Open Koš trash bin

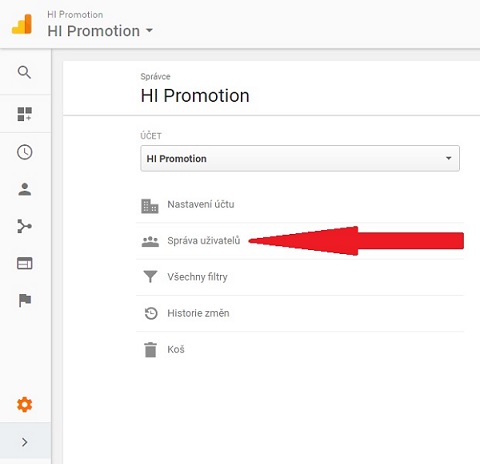[300, 350]
